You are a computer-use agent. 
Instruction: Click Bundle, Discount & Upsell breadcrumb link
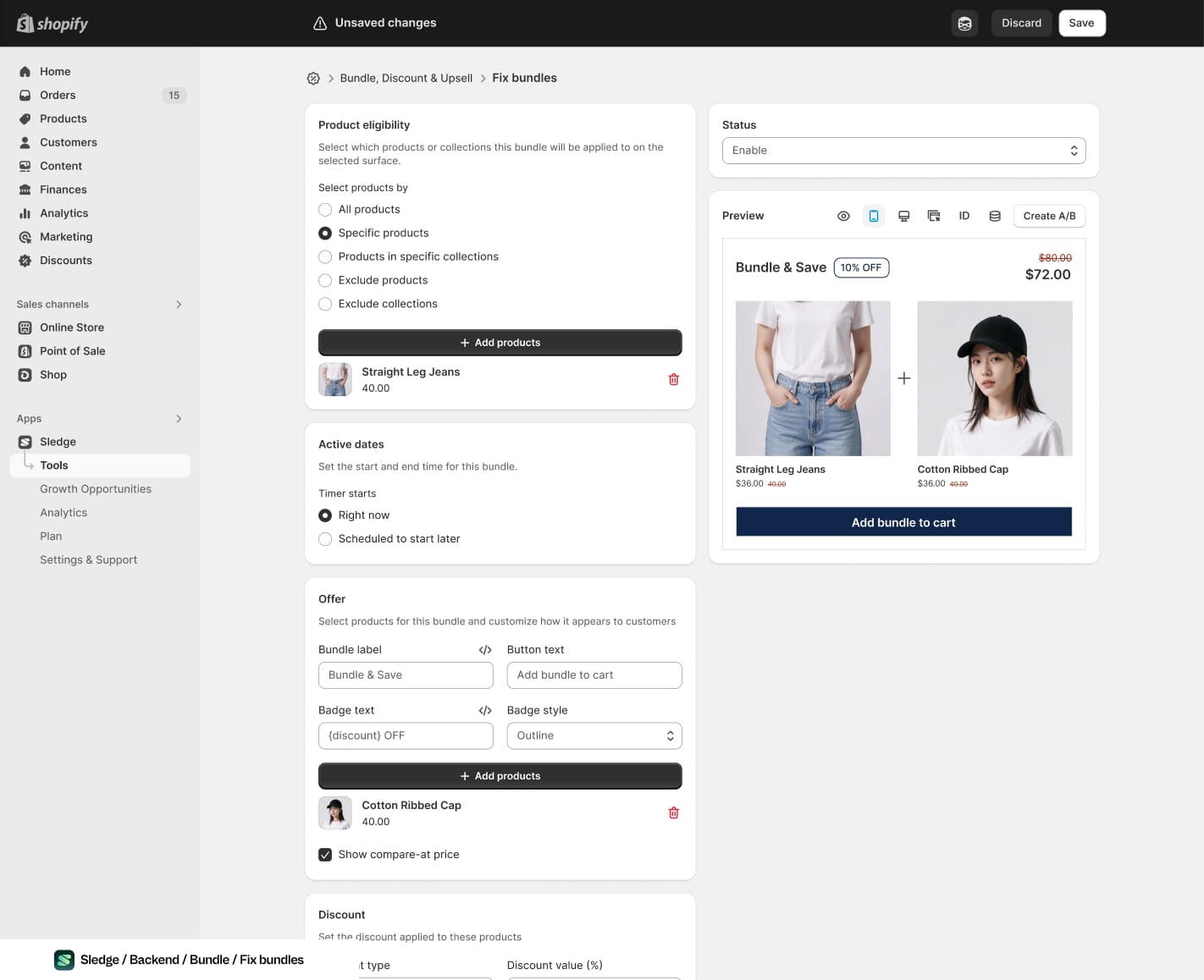[x=406, y=78]
